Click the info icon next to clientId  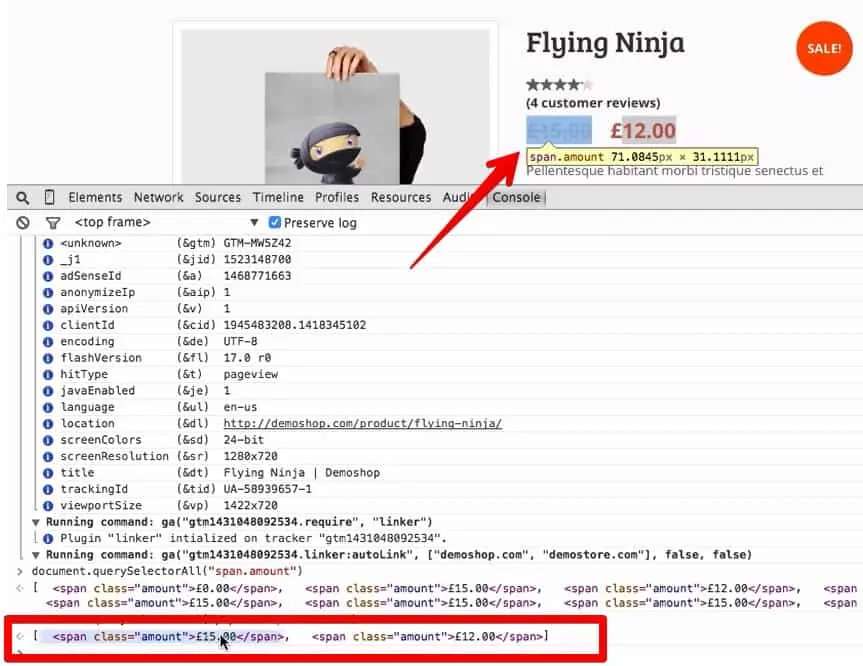click(49, 324)
